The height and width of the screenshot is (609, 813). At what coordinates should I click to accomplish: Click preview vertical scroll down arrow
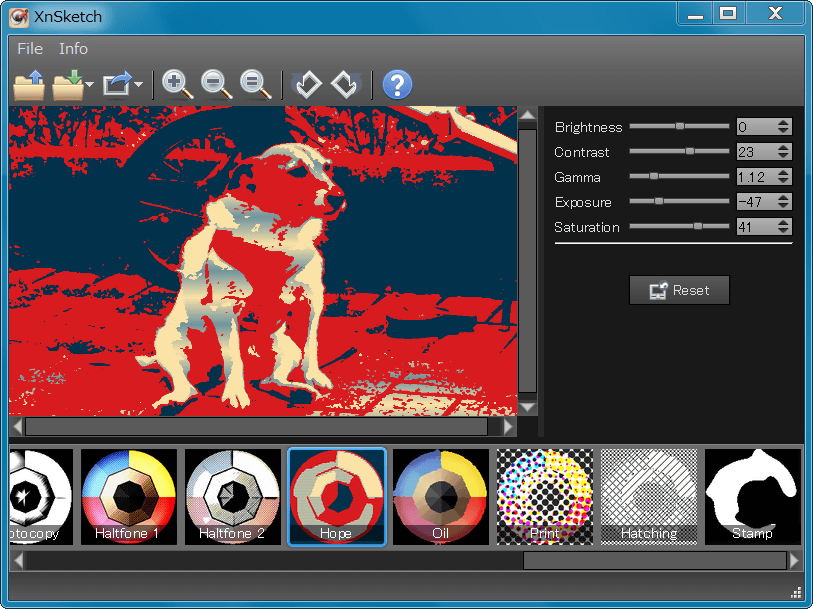[x=527, y=407]
